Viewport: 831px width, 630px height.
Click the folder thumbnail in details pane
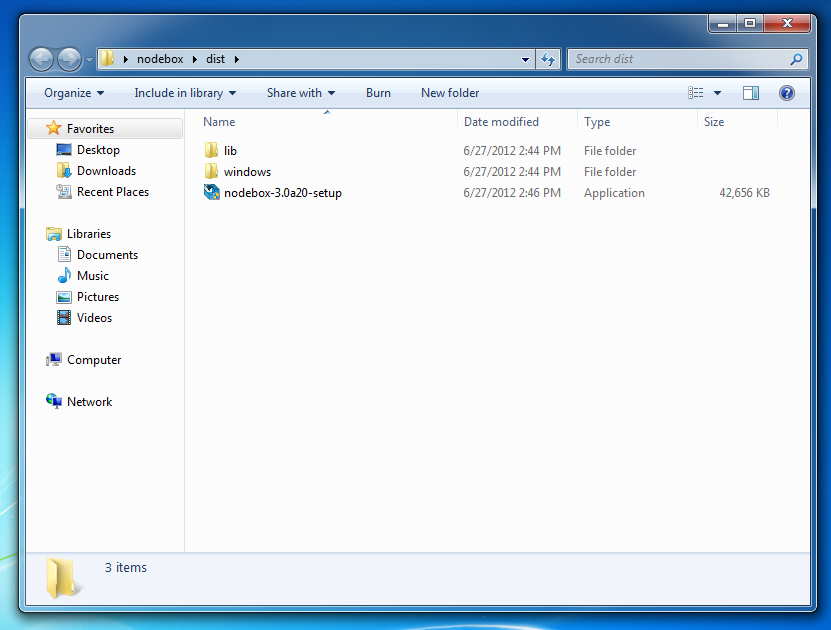(63, 578)
